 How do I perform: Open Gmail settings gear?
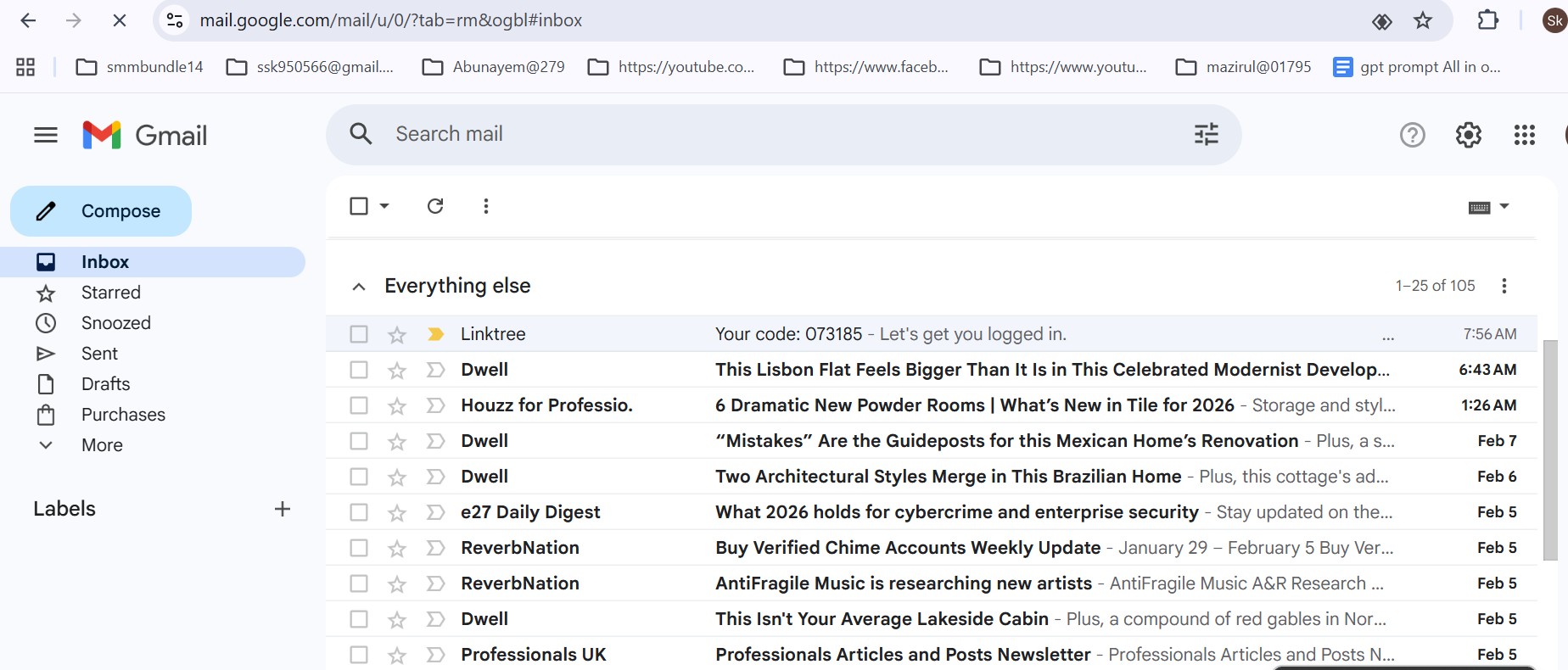point(1468,135)
